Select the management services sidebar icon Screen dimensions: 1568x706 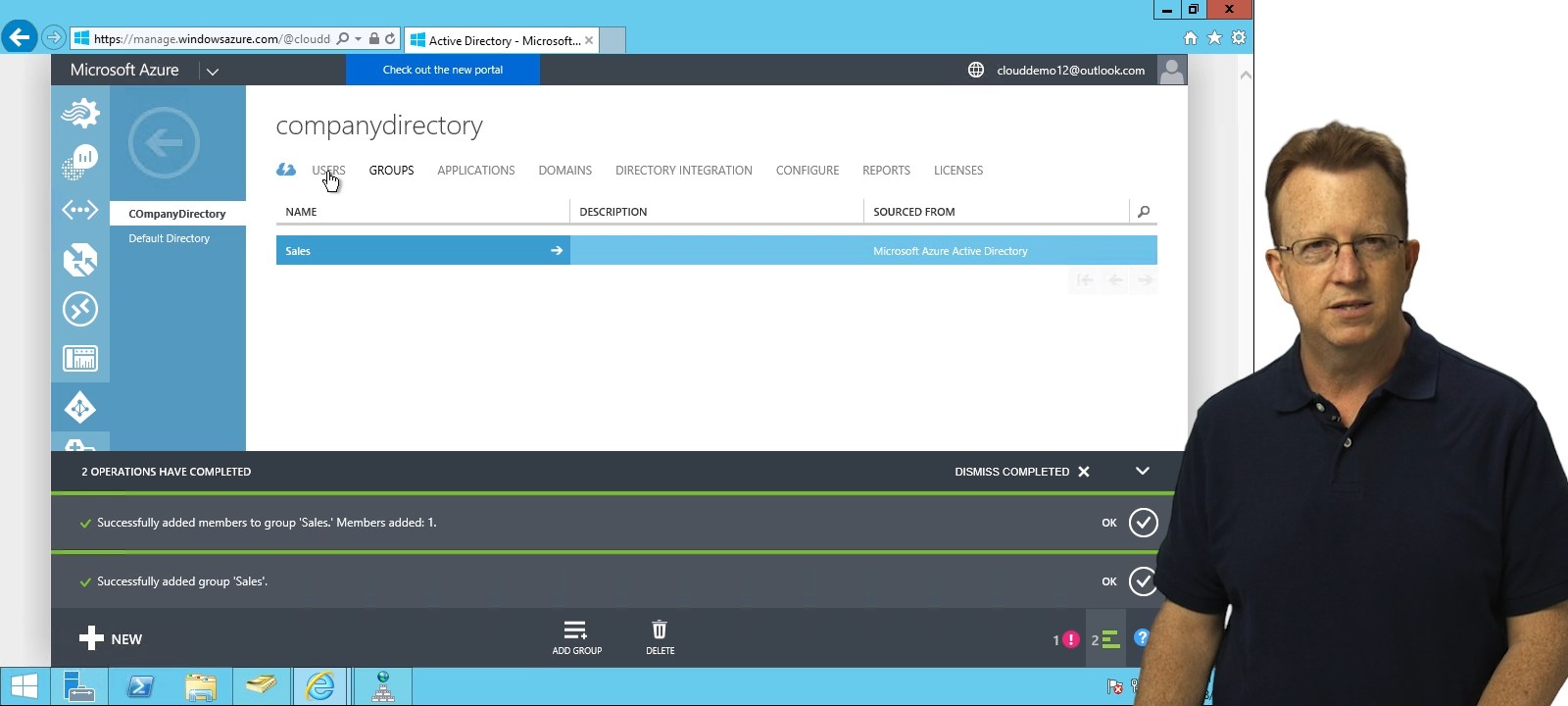click(x=80, y=358)
